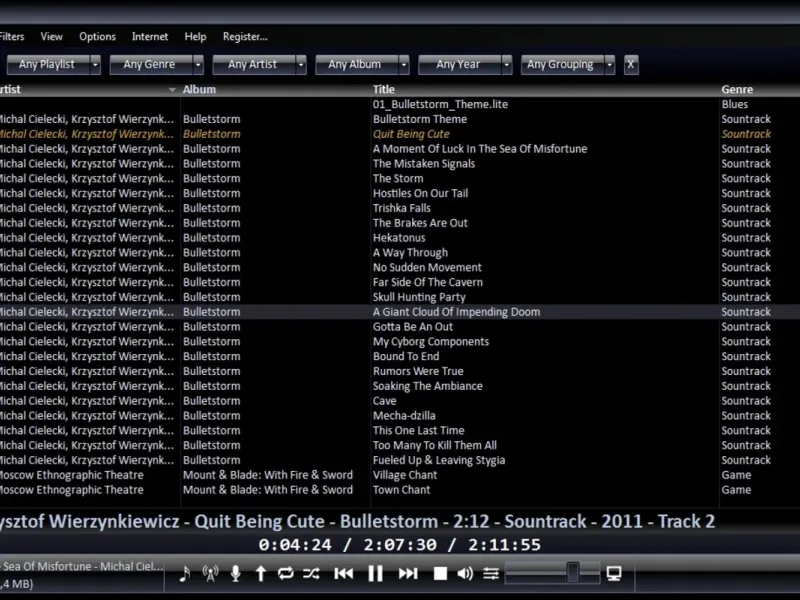Open the Options menu
800x600 pixels.
coord(97,37)
